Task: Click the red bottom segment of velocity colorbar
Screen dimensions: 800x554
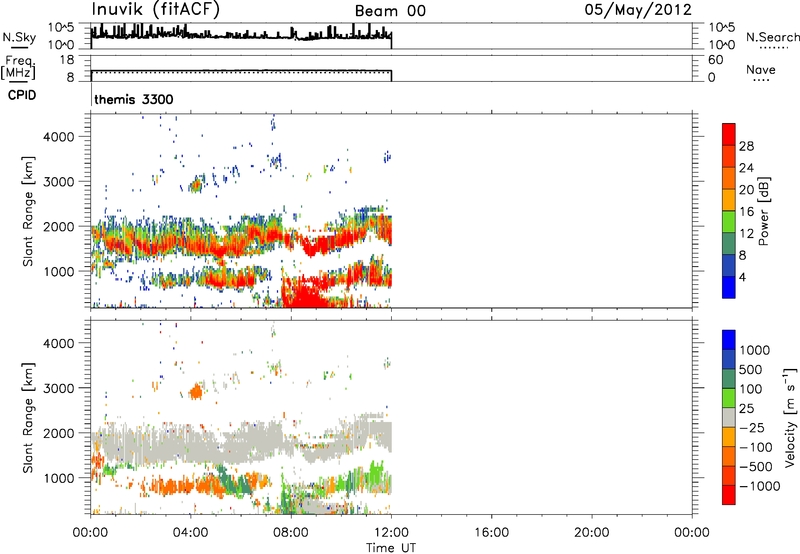Action: (729, 495)
